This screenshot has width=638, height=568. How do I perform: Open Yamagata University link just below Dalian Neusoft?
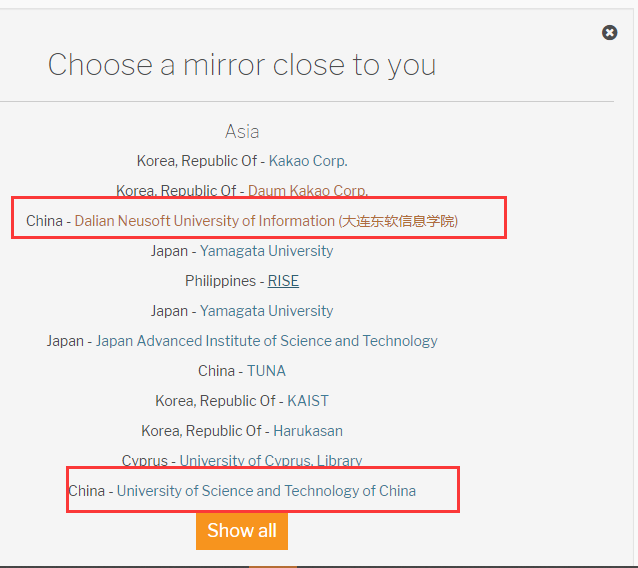click(266, 251)
